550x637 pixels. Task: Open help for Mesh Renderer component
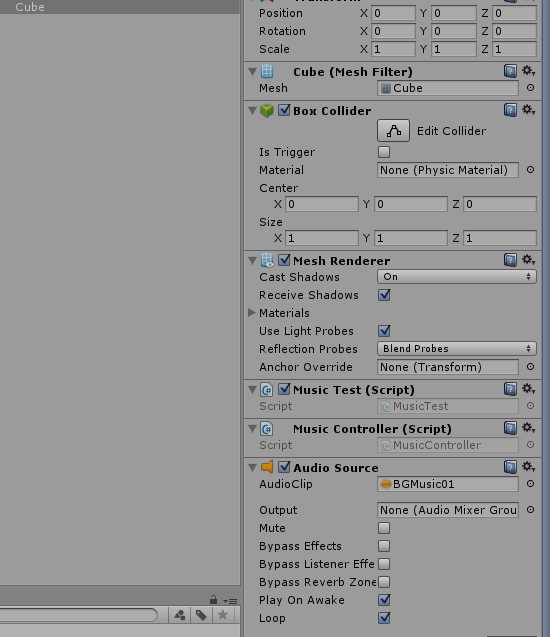[x=510, y=260]
